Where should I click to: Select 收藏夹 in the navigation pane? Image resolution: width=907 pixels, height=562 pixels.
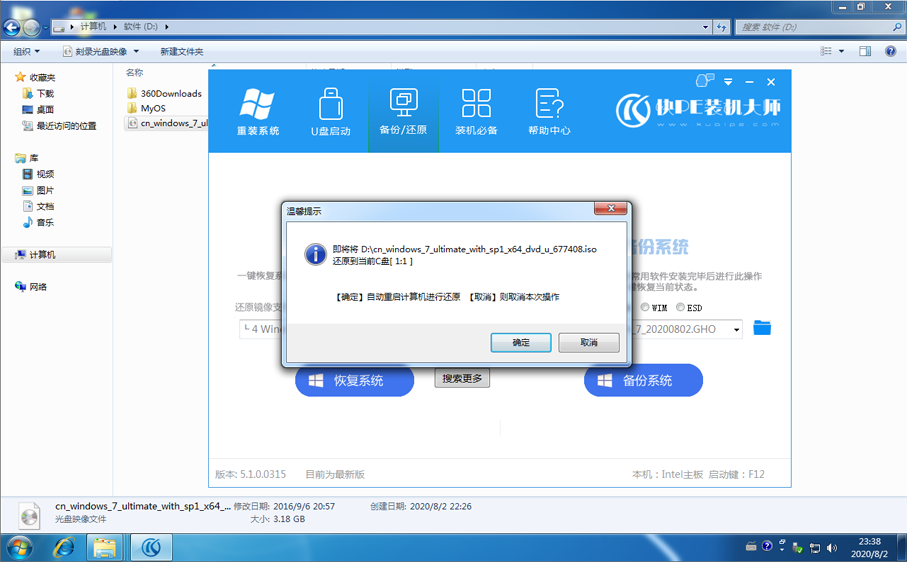pyautogui.click(x=36, y=77)
